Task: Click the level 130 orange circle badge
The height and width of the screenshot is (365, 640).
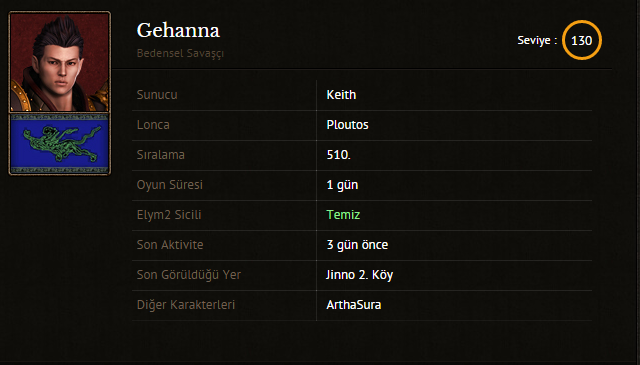Action: tap(582, 40)
